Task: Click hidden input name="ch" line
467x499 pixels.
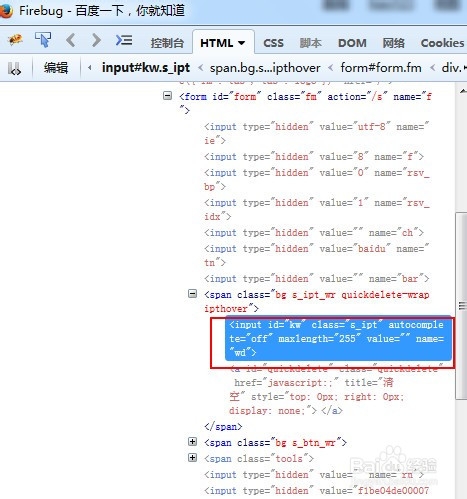Action: [x=314, y=233]
